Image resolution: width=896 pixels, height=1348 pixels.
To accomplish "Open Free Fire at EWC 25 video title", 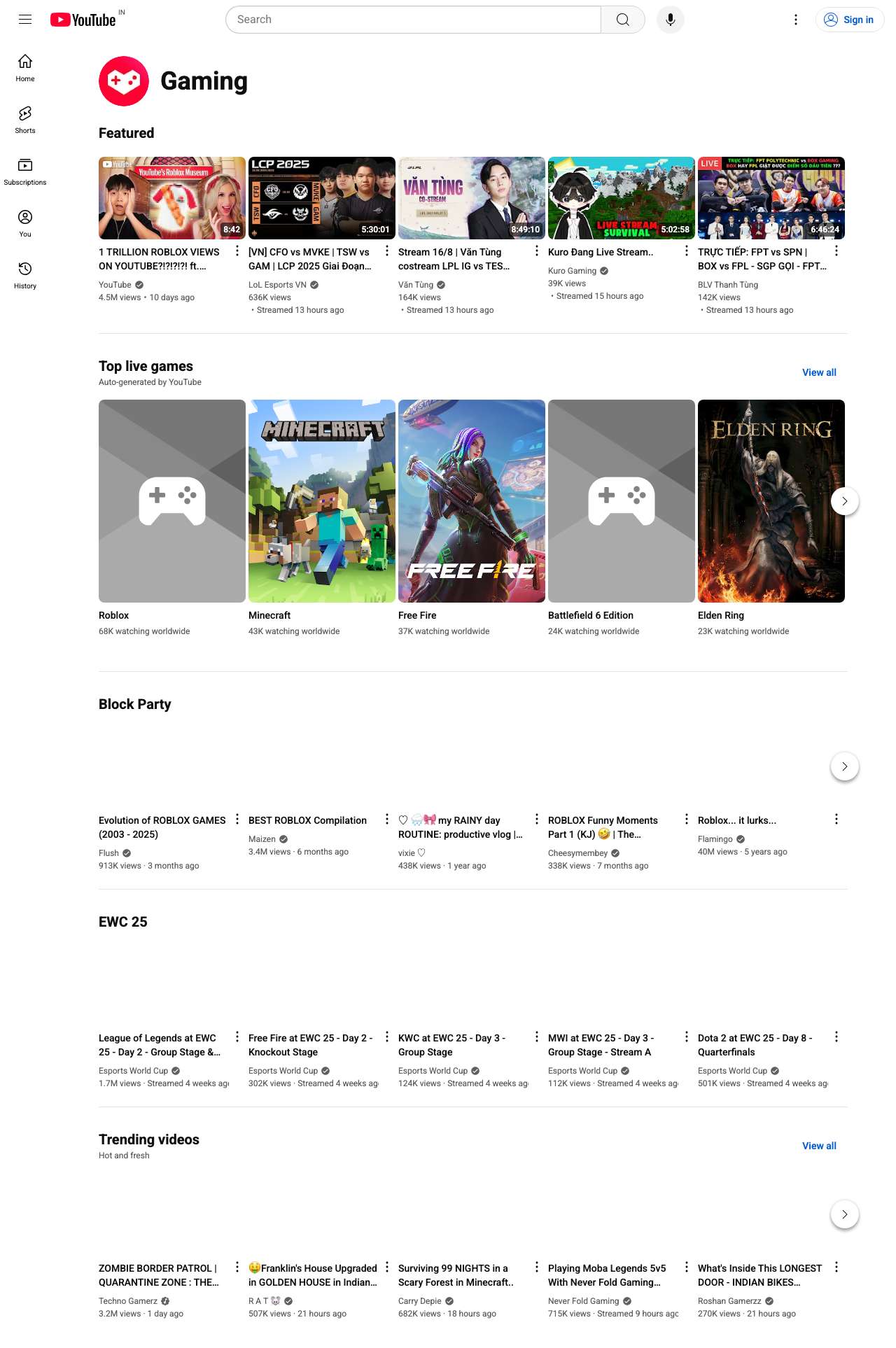I will pos(311,1045).
